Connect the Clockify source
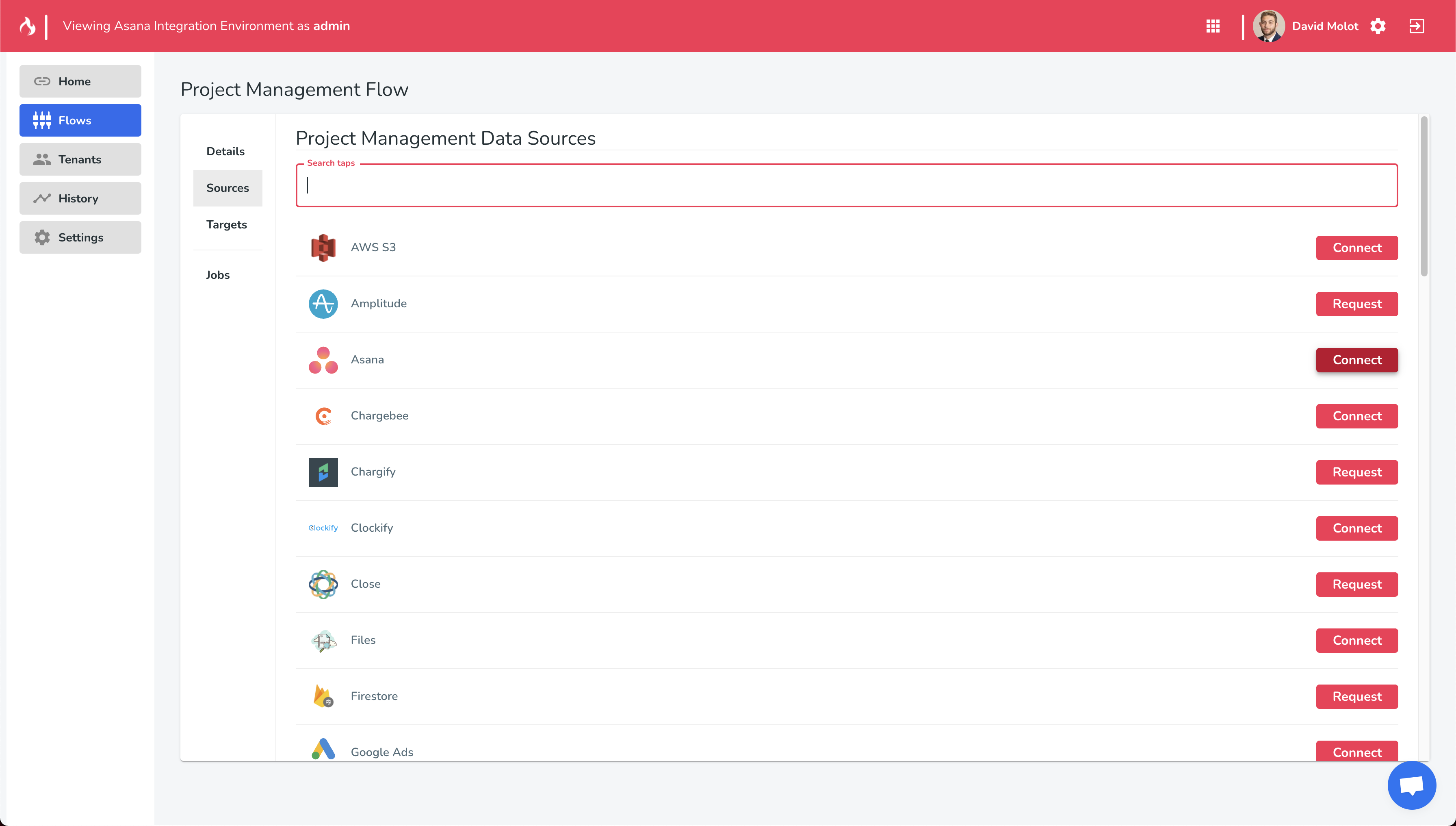The height and width of the screenshot is (826, 1456). click(x=1357, y=528)
